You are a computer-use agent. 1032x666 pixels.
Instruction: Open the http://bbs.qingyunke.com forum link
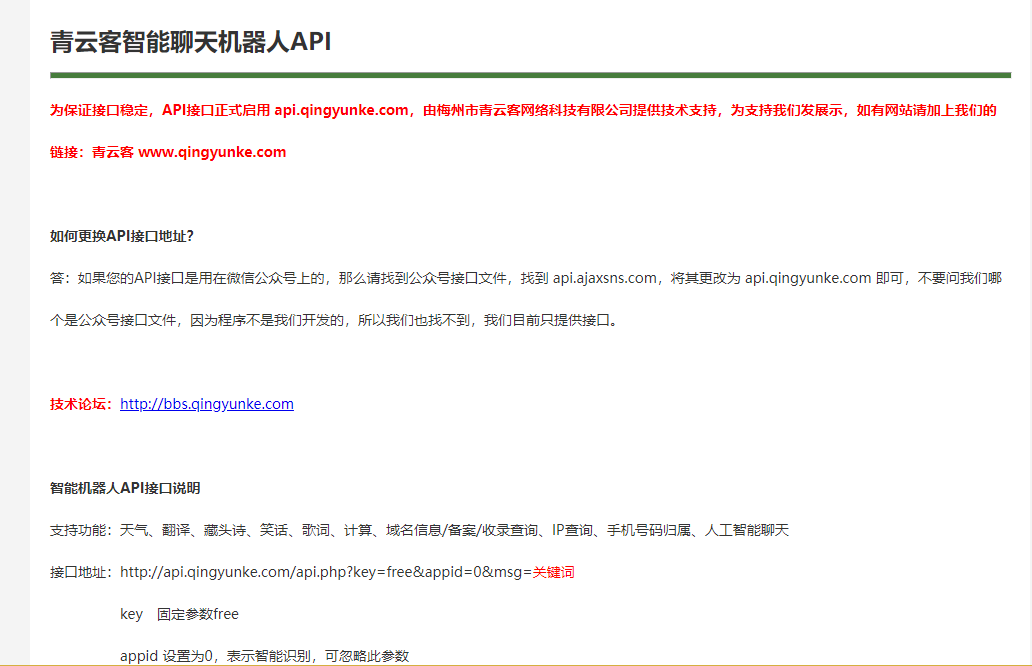pyautogui.click(x=207, y=404)
